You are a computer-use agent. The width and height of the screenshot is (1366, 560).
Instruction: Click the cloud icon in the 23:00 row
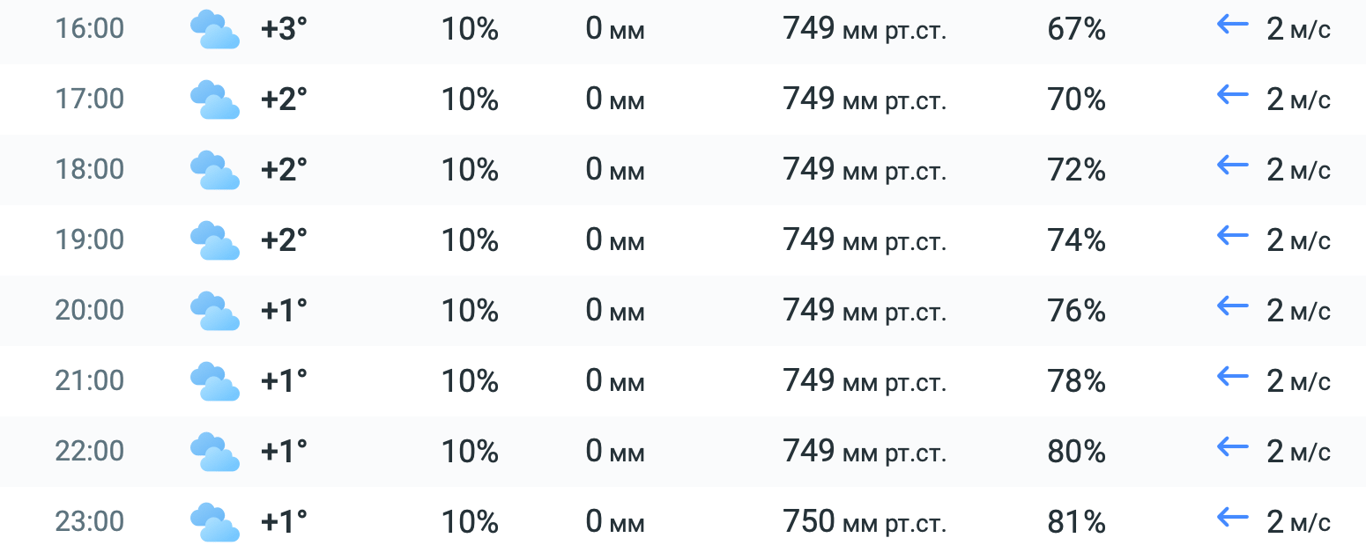pos(214,523)
